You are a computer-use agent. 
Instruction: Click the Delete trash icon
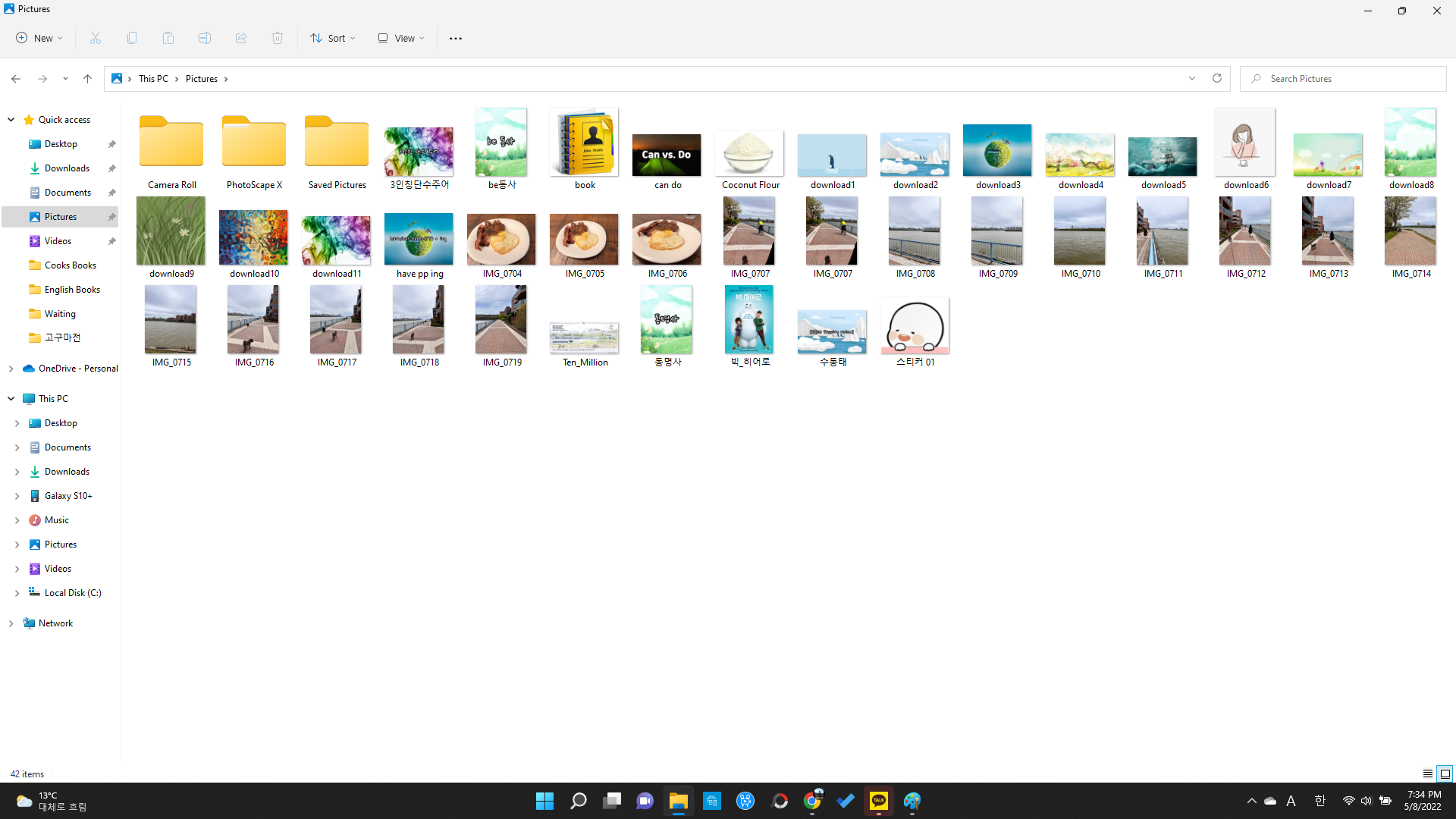click(278, 38)
